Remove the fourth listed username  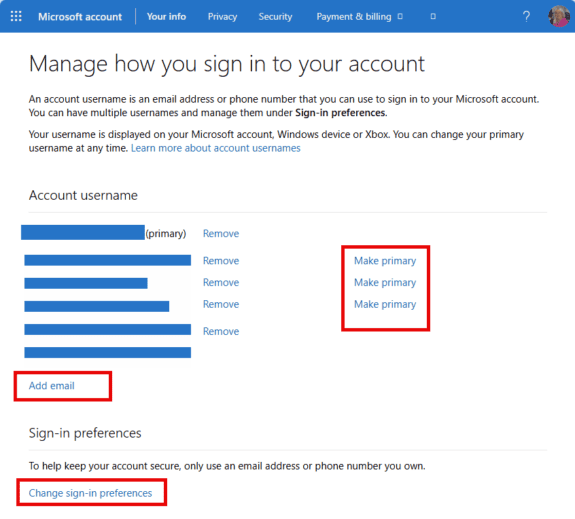[221, 304]
